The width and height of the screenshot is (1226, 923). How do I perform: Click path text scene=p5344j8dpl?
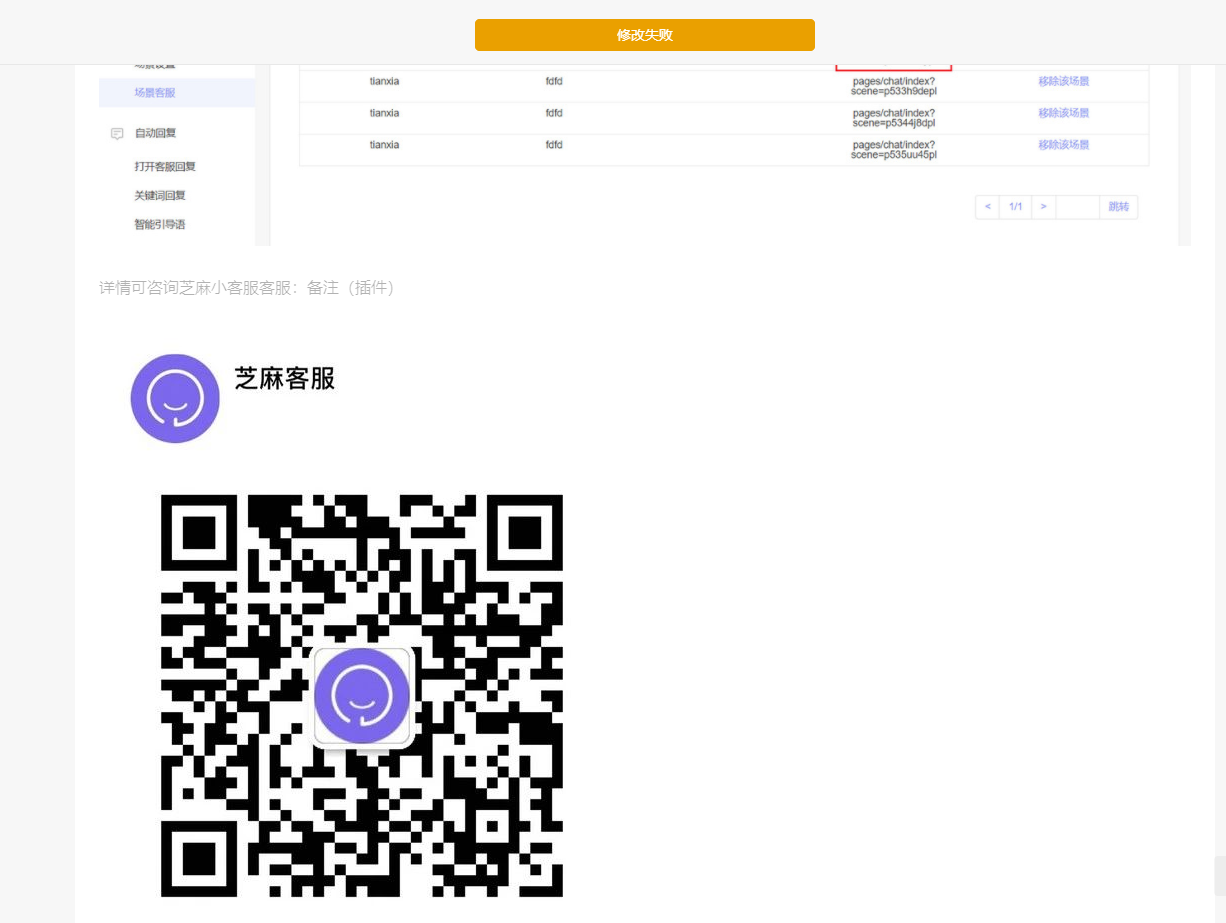coord(894,123)
